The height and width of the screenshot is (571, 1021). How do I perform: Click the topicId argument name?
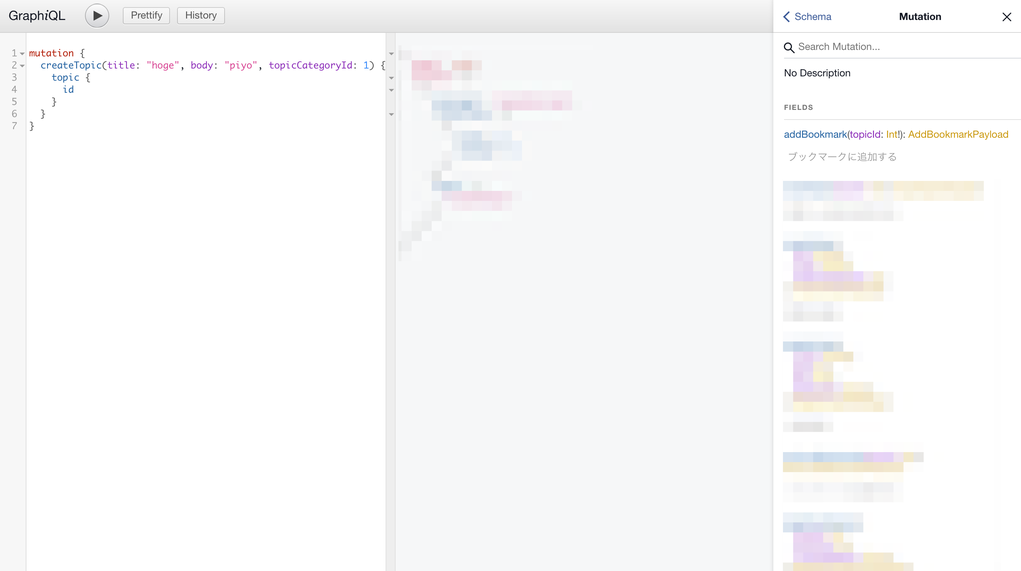click(865, 135)
